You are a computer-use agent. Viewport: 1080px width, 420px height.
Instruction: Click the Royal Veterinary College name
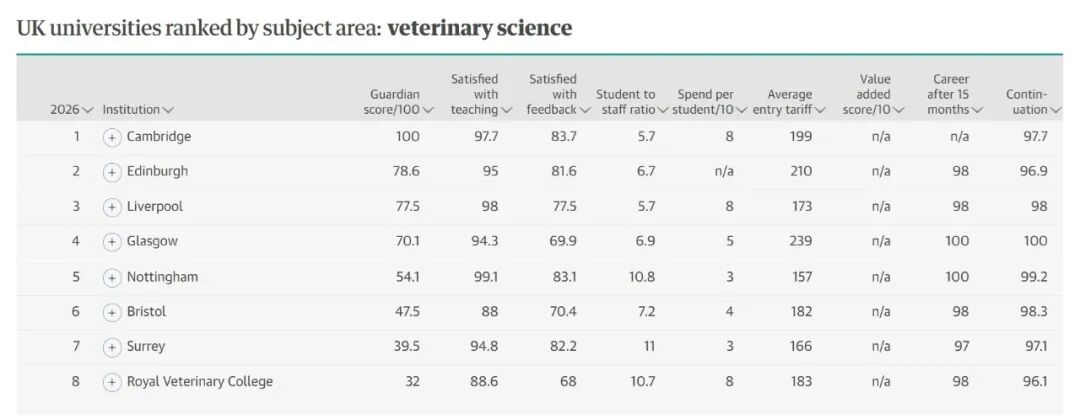[199, 382]
